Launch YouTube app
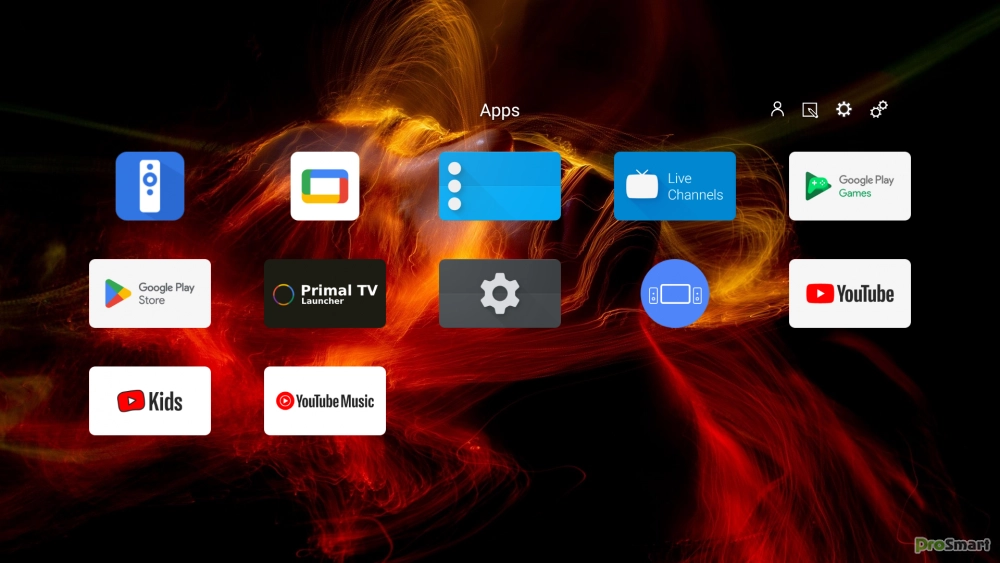 850,294
